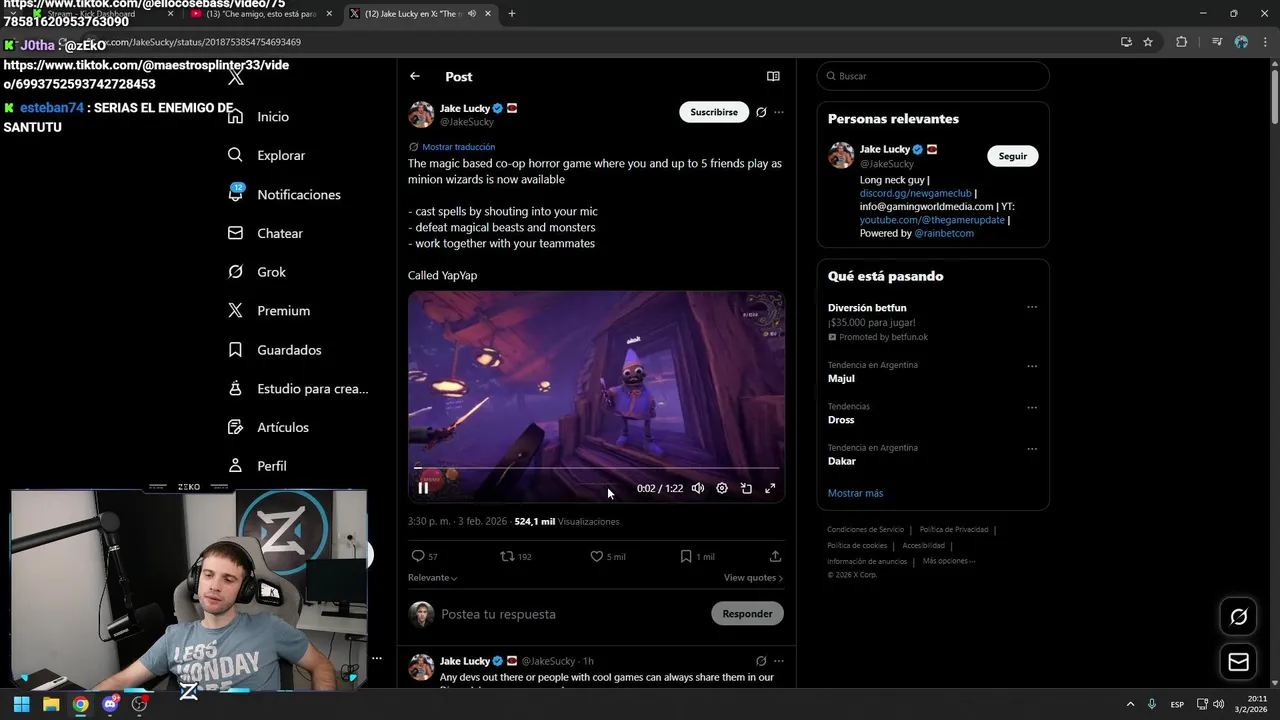Open Guardados bookmark icon in sidebar
Screen dimensions: 1280x720
[x=235, y=350]
